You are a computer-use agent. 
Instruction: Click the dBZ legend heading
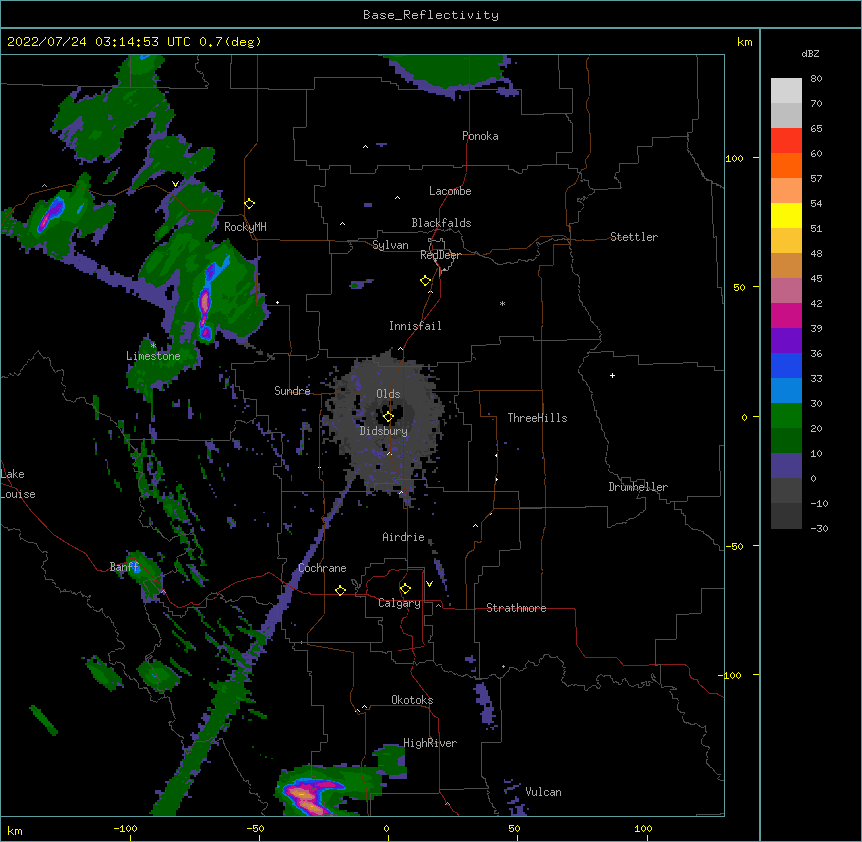[x=810, y=53]
